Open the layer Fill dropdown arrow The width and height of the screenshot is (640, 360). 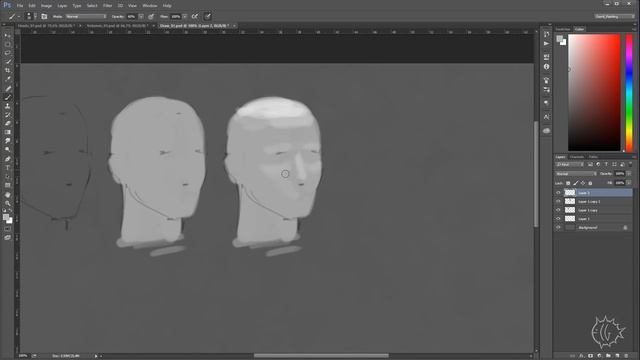pos(629,183)
